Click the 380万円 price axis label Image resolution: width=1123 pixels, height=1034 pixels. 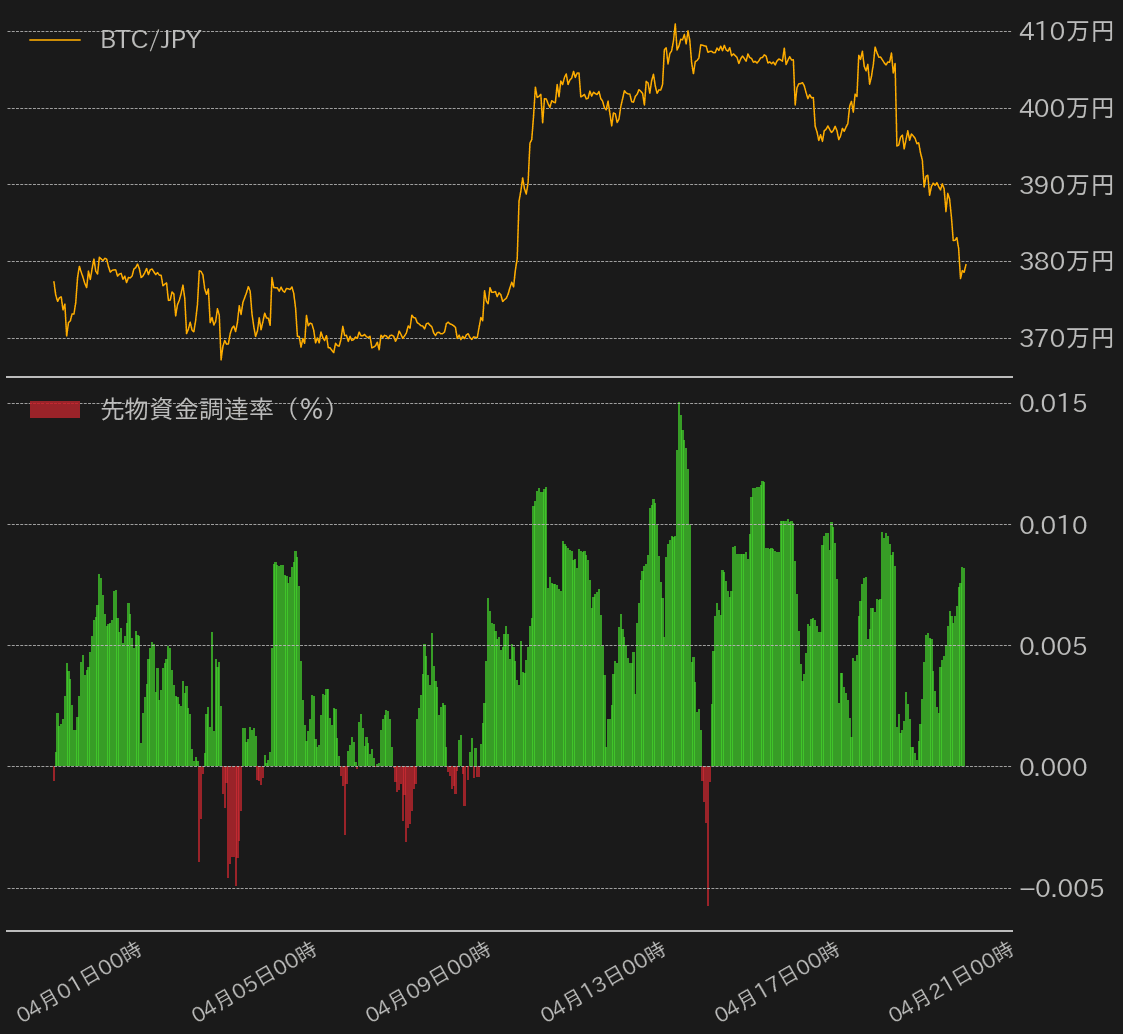coord(1065,262)
